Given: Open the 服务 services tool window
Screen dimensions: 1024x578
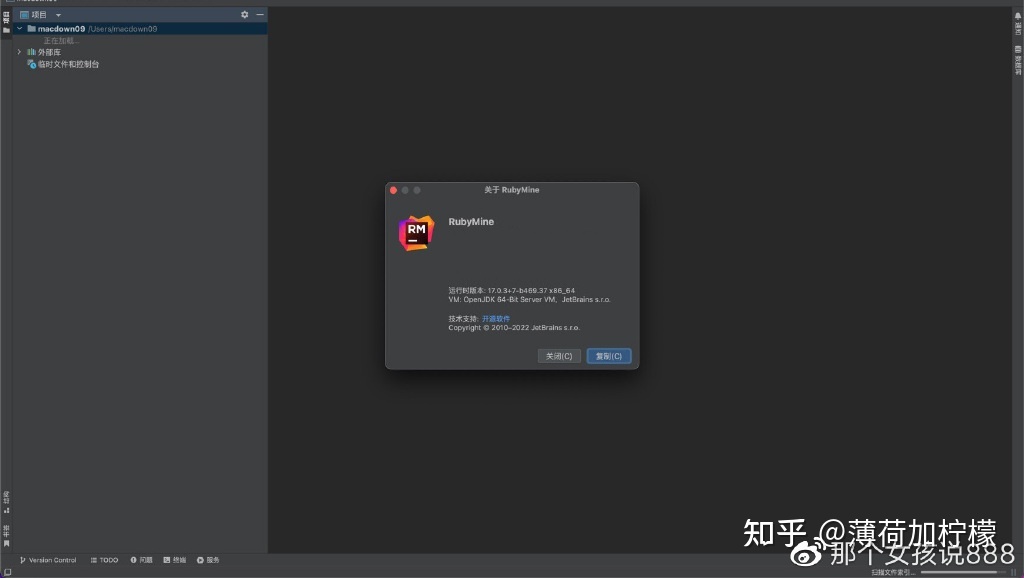Looking at the screenshot, I should (208, 560).
